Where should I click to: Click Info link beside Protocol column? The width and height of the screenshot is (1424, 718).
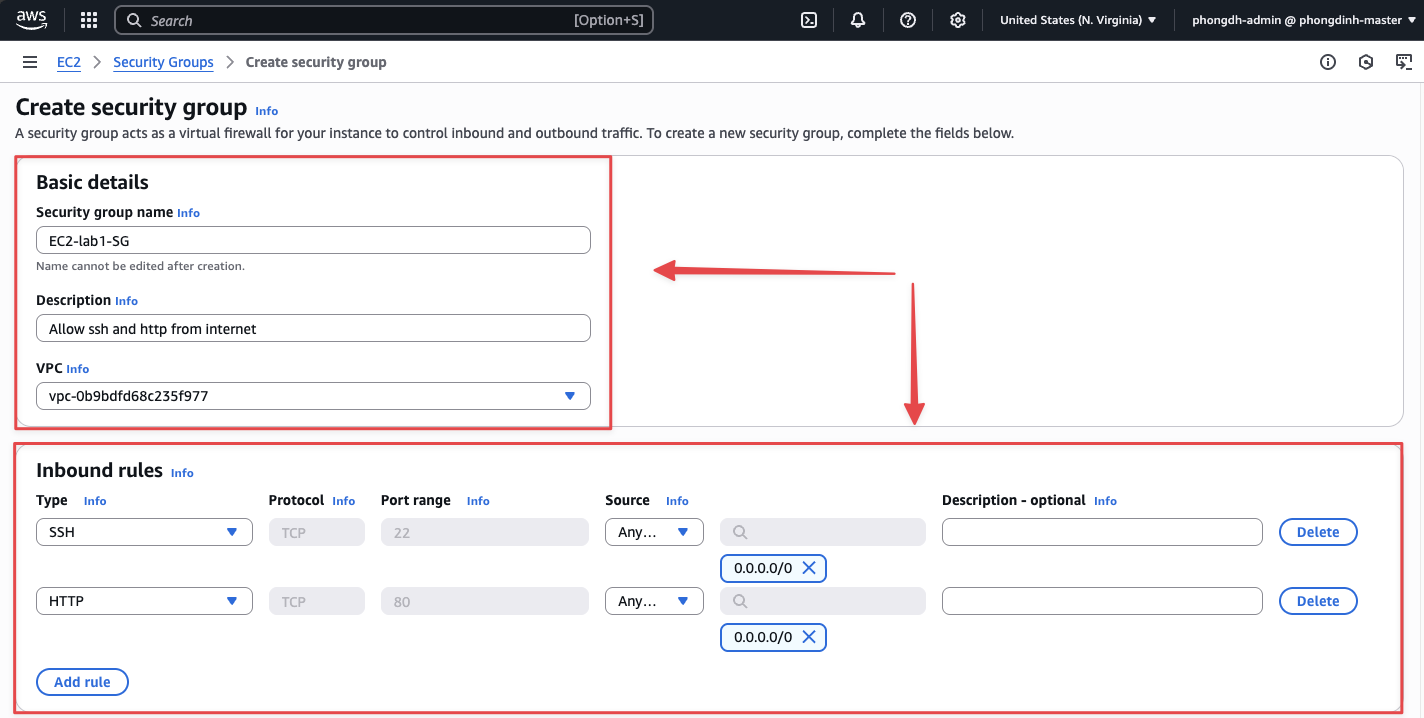[343, 501]
